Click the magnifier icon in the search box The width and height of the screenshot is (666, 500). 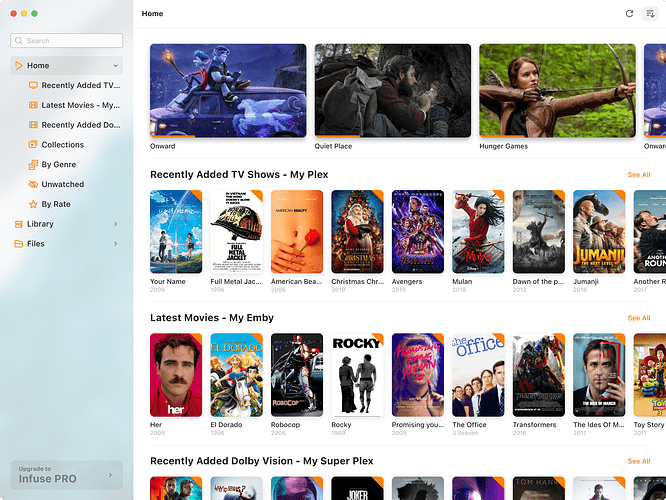point(19,41)
